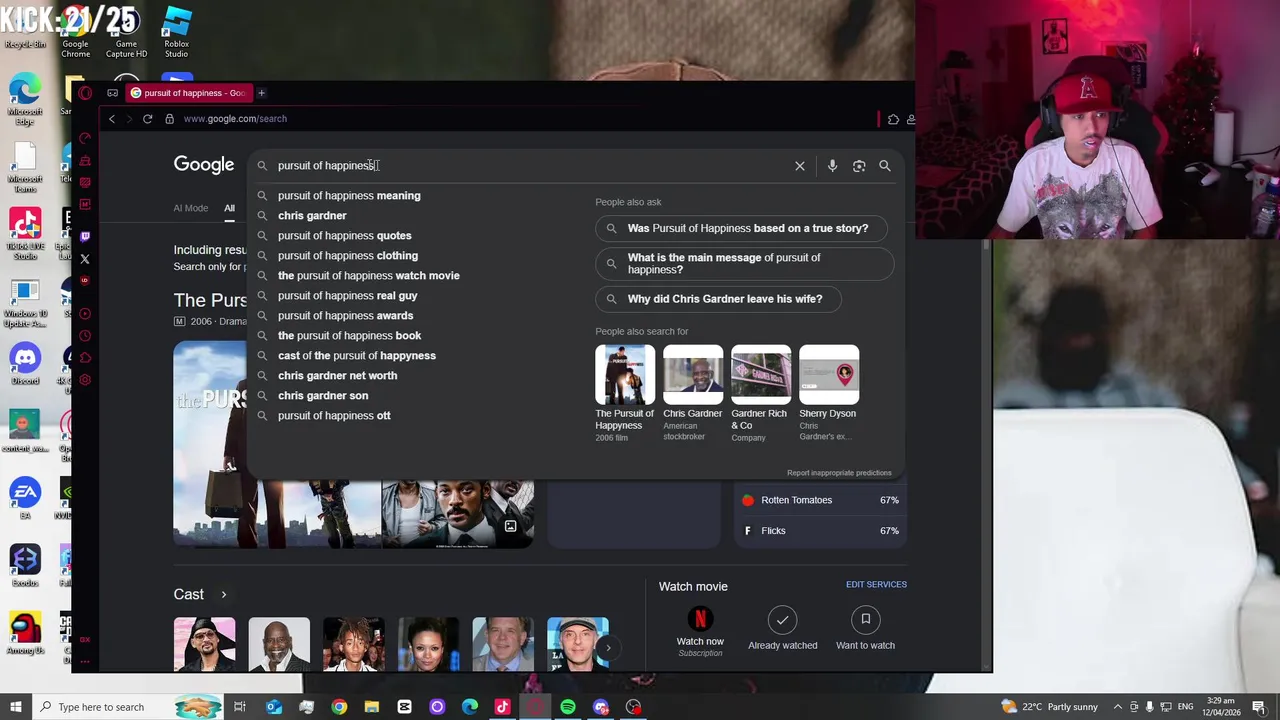Open the Rotten Tomatoes 67% rating

[x=820, y=500]
